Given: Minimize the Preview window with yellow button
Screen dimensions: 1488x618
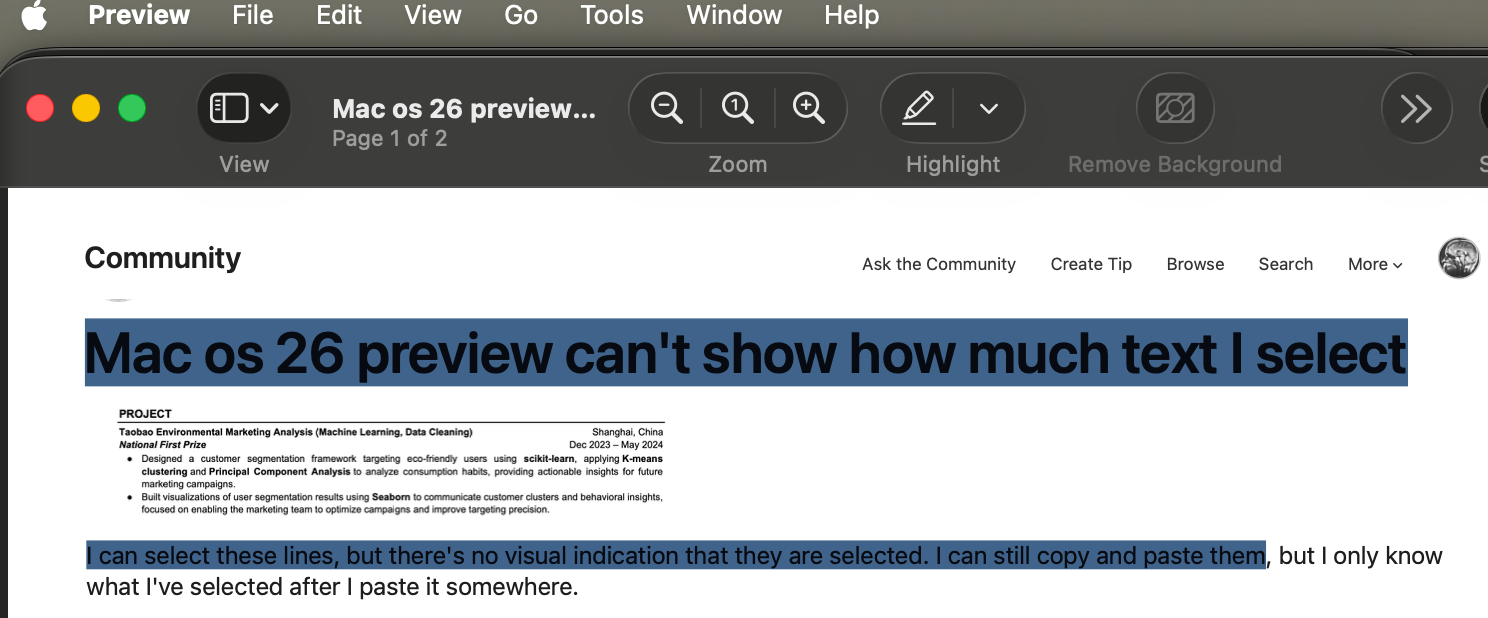Looking at the screenshot, I should 86,108.
